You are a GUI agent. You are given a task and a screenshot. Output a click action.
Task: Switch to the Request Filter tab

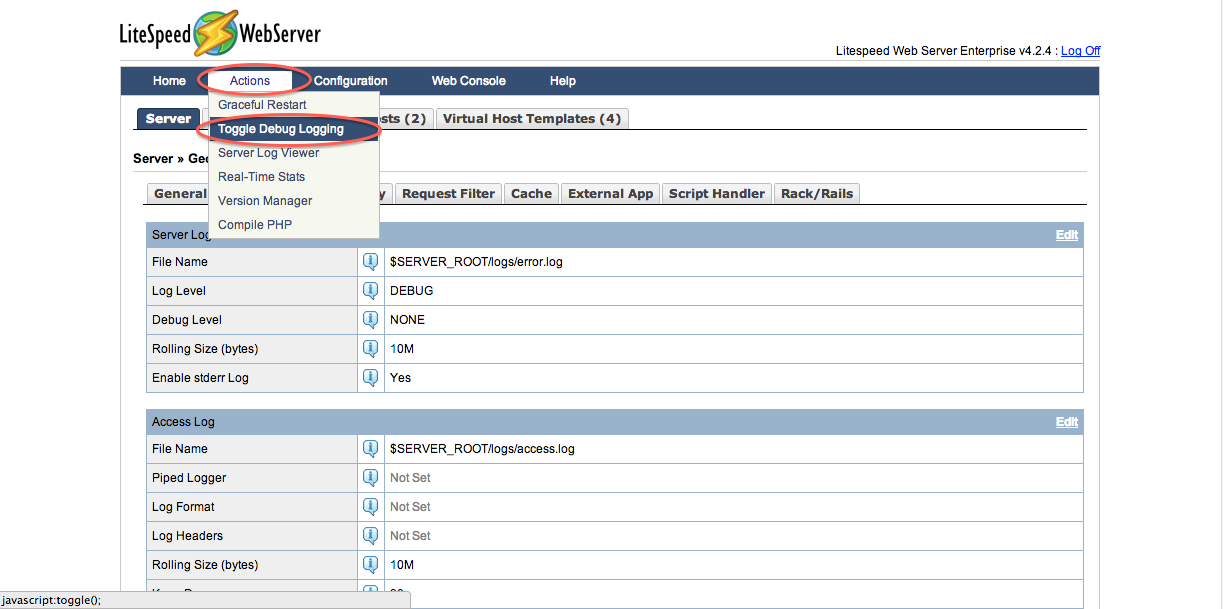click(449, 194)
